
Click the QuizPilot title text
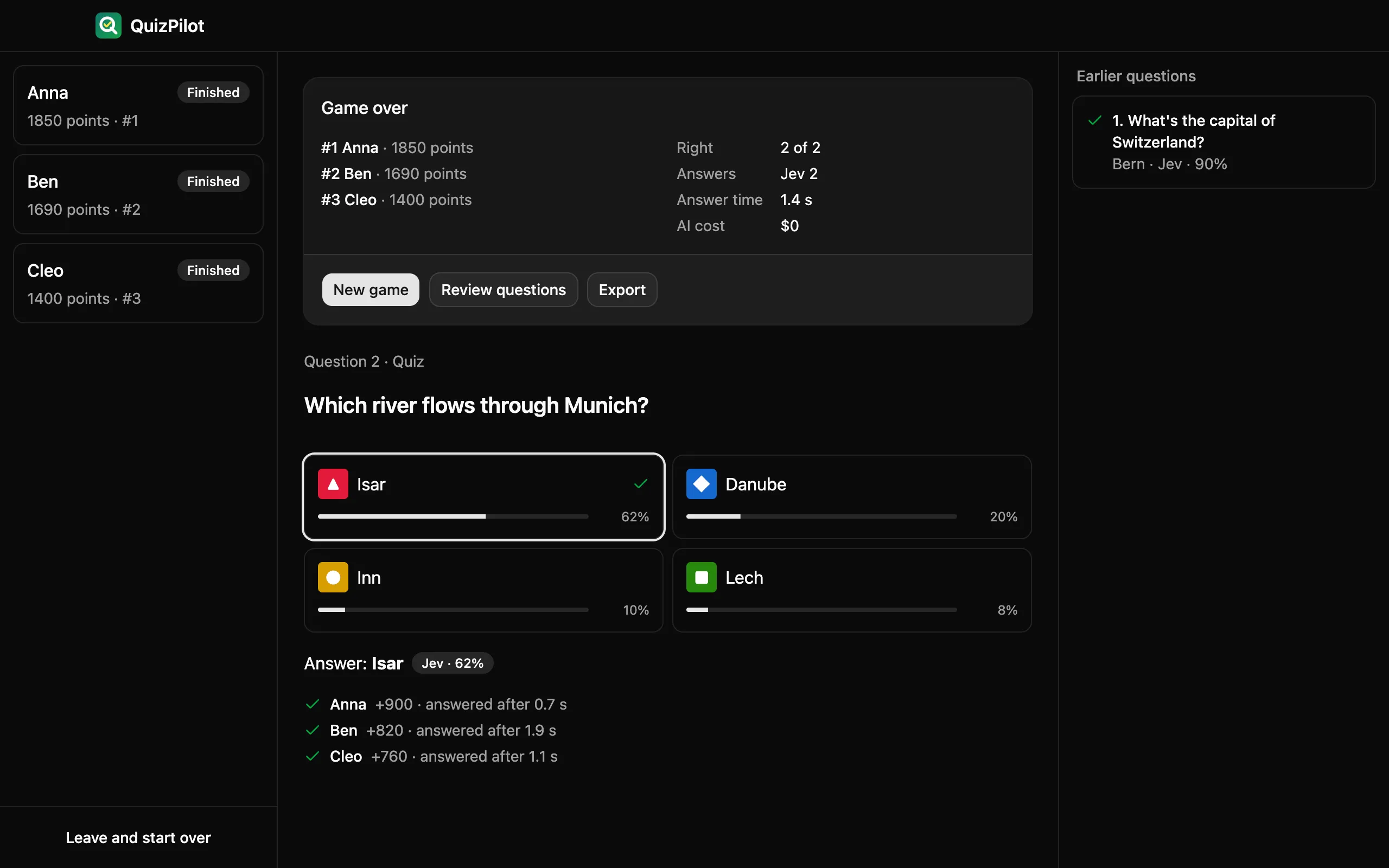tap(167, 26)
